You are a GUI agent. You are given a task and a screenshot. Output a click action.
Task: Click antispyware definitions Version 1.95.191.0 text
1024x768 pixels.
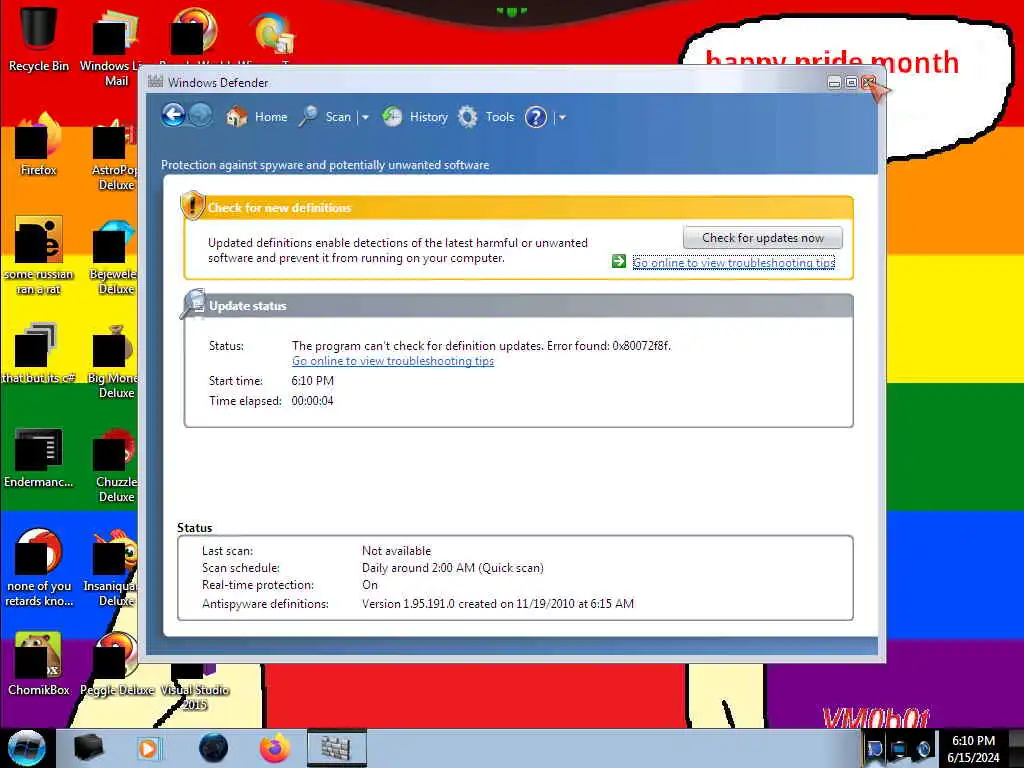click(x=498, y=603)
